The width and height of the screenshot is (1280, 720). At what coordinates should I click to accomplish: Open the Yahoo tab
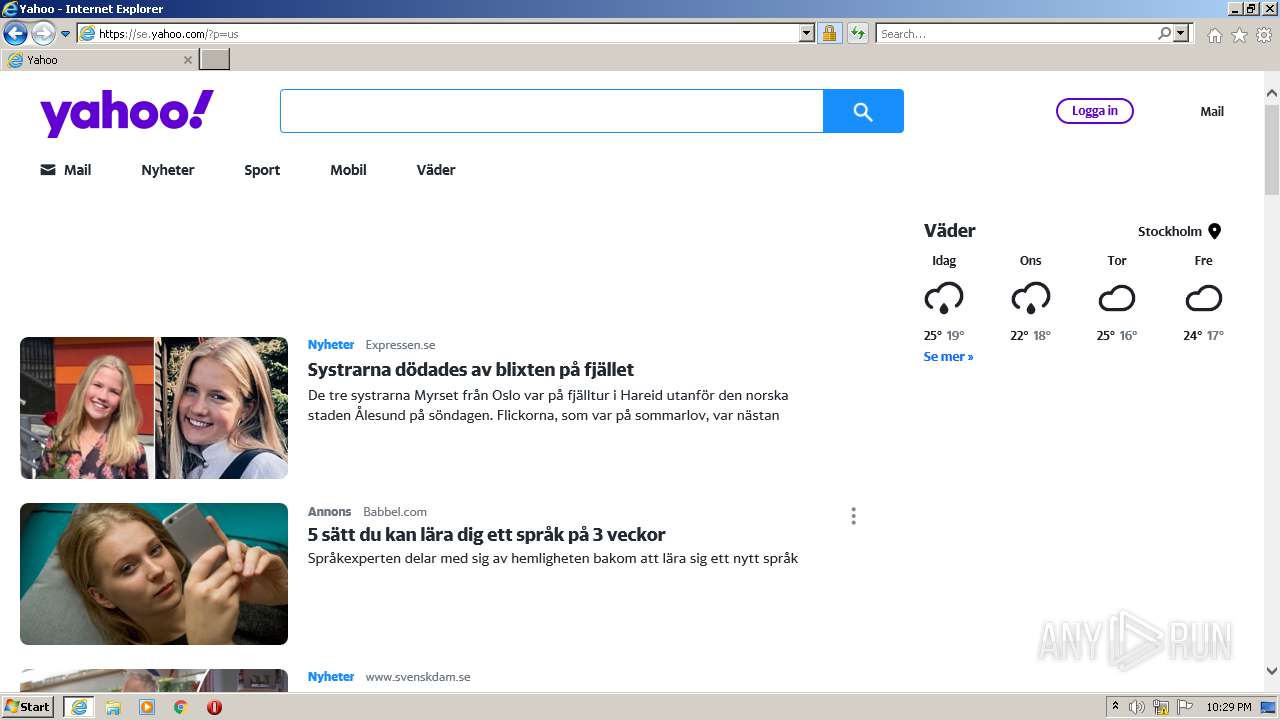[98, 60]
